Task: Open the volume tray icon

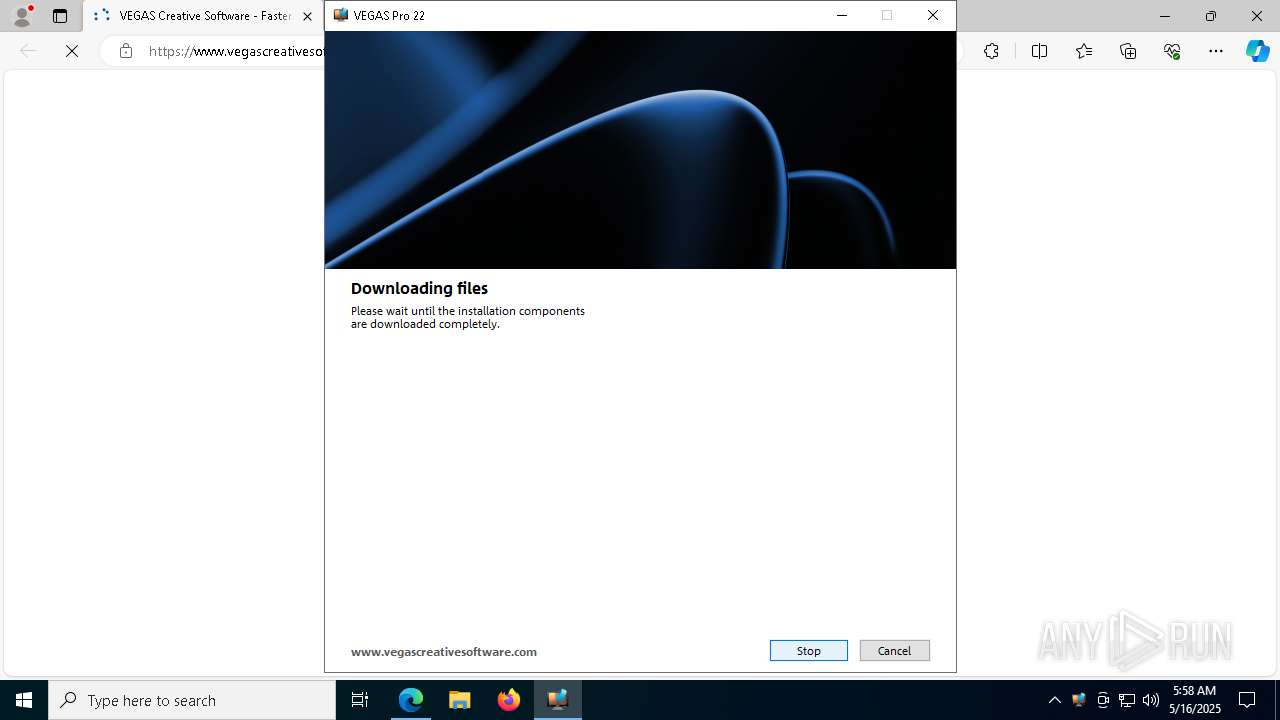Action: pos(1151,700)
